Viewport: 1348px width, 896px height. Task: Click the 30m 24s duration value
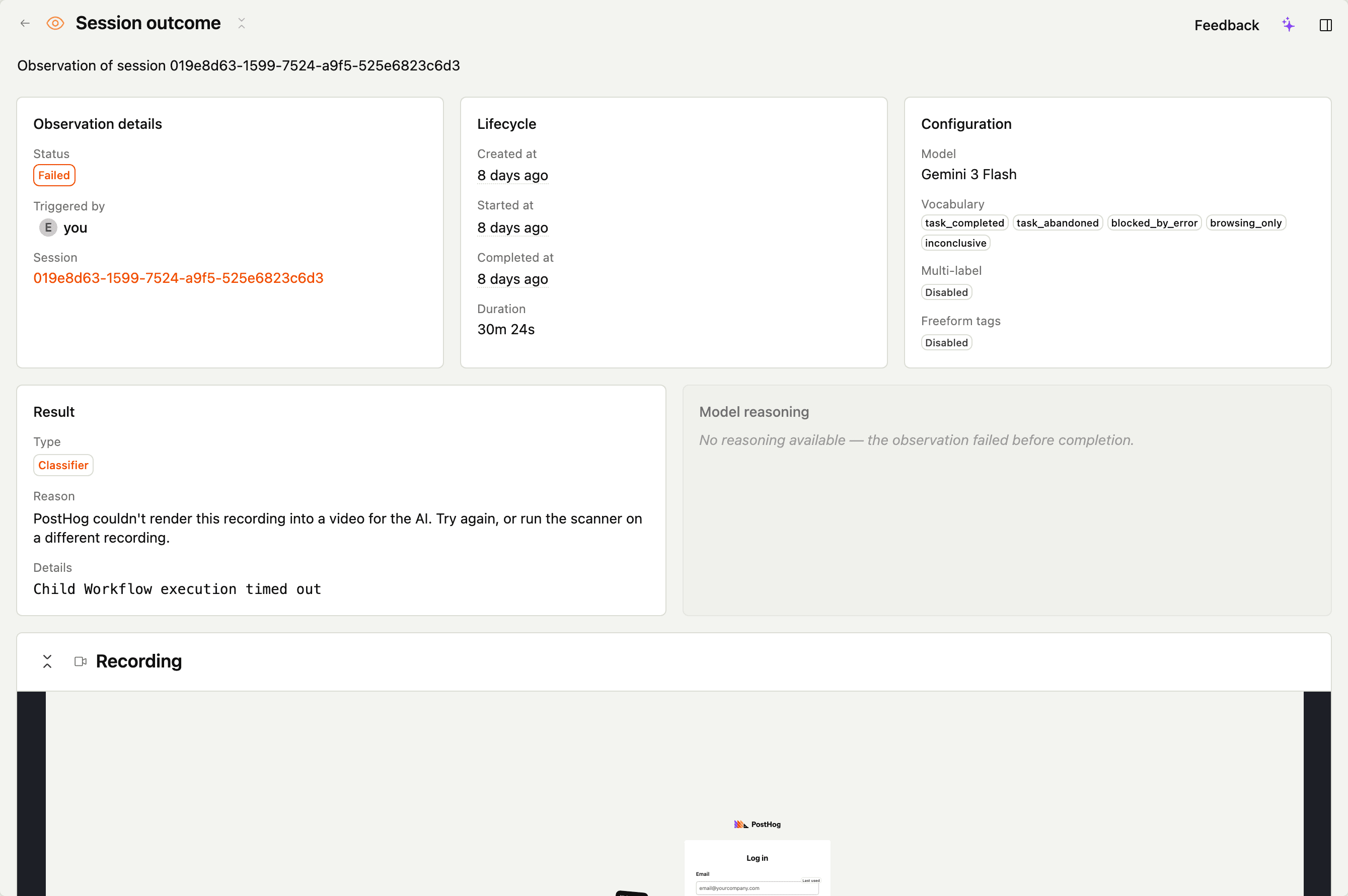(506, 329)
